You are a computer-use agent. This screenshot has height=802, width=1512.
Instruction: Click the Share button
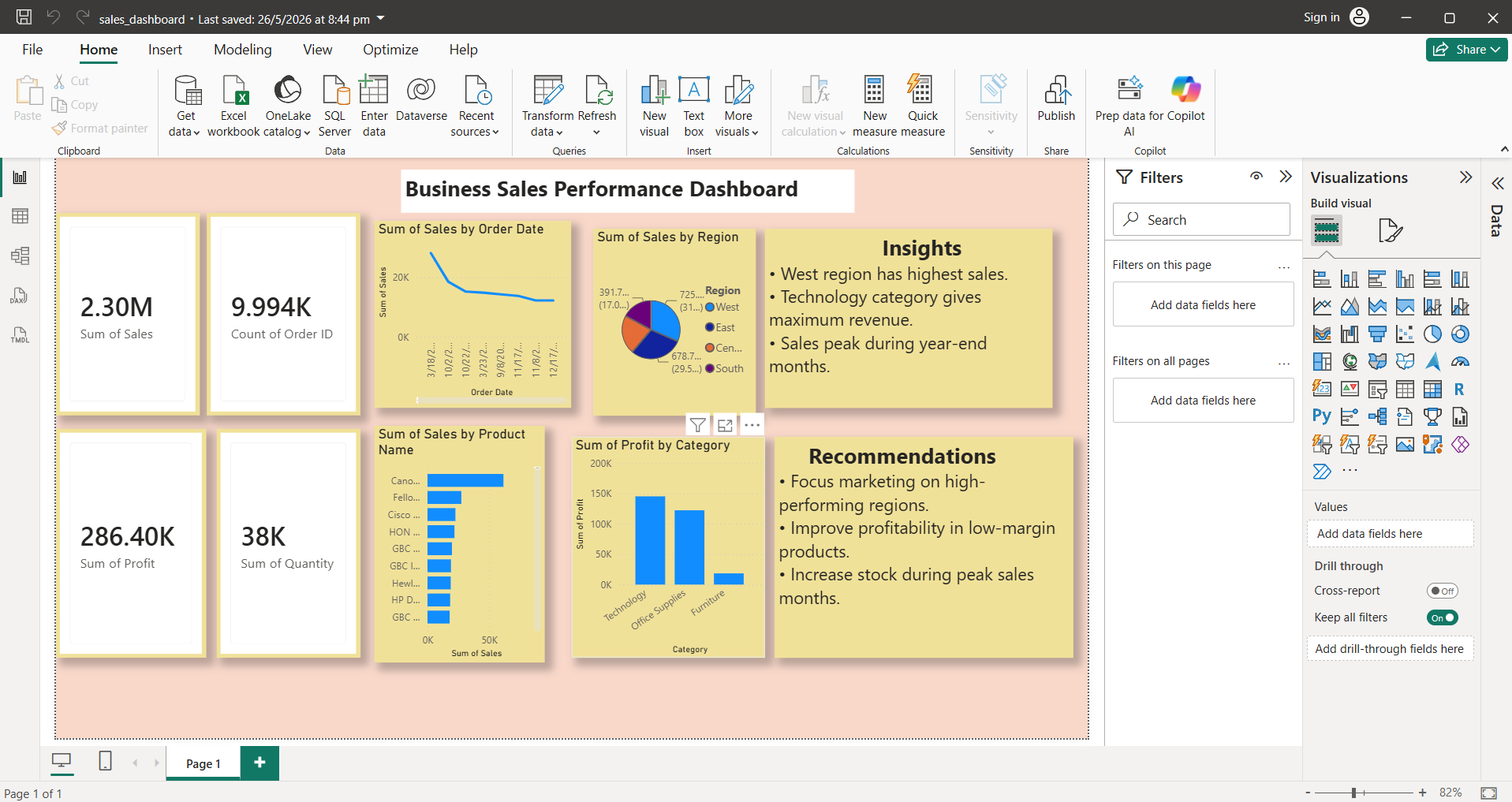tap(1467, 49)
